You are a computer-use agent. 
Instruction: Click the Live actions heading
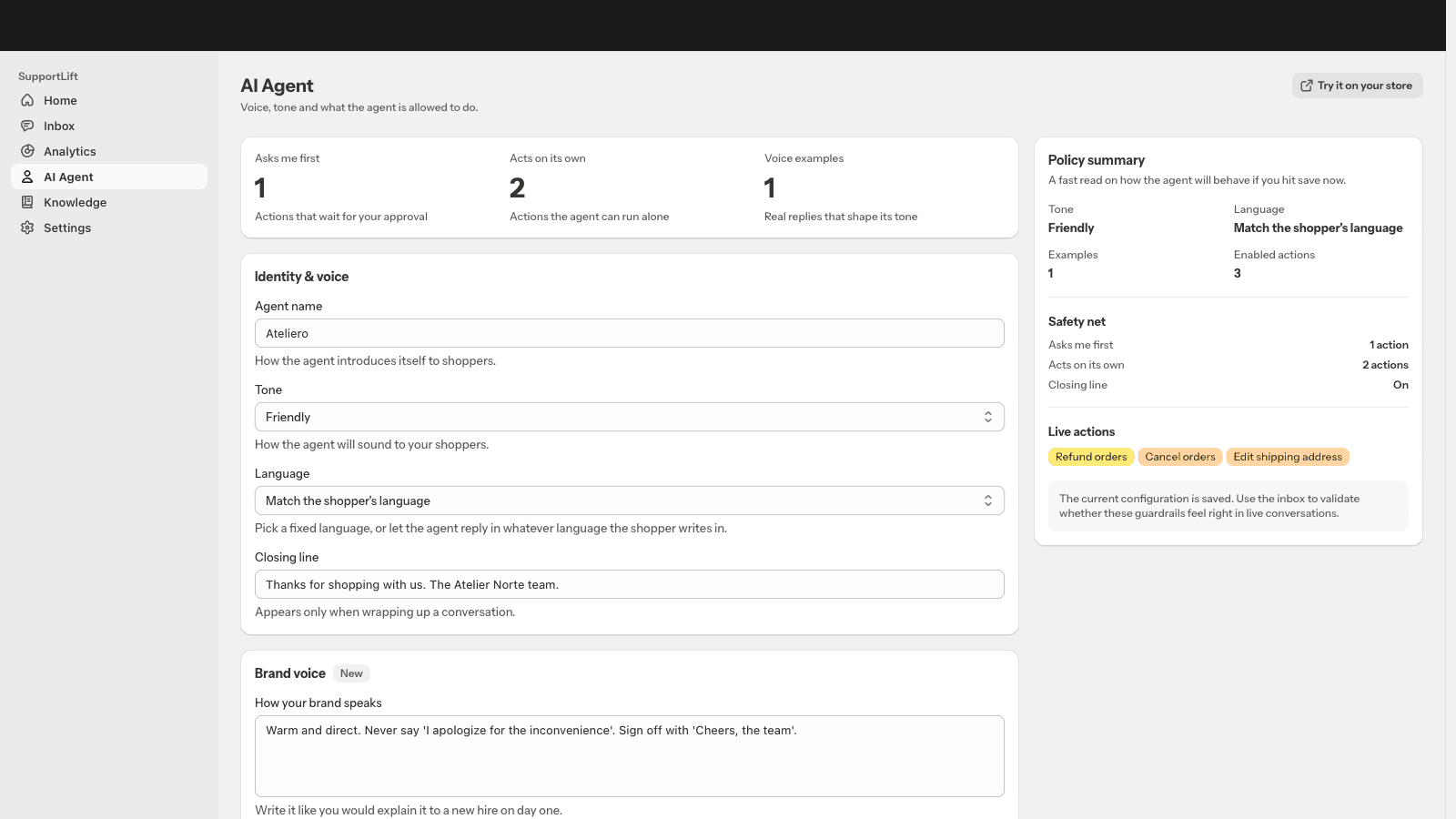click(x=1081, y=431)
